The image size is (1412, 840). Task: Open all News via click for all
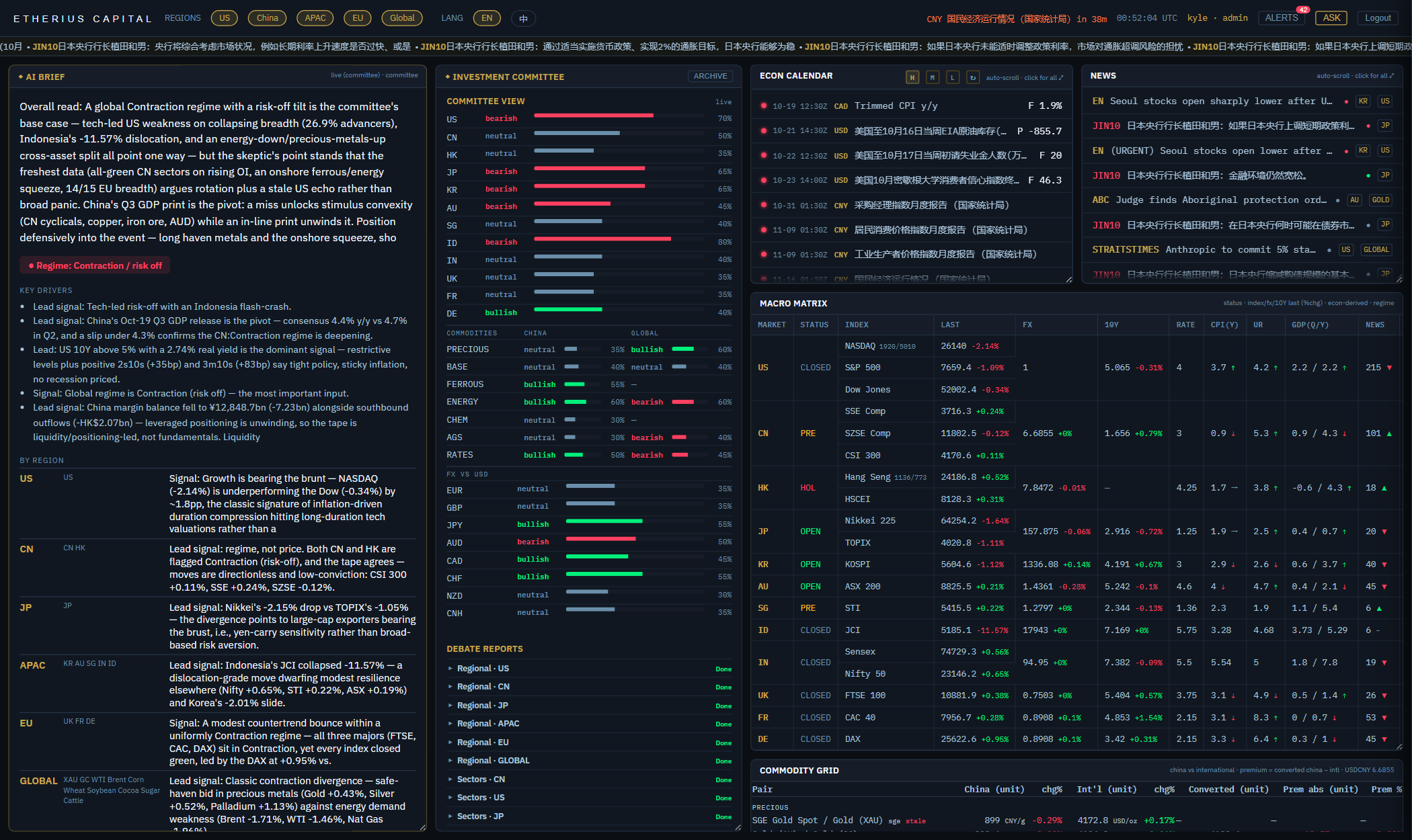pos(1355,76)
